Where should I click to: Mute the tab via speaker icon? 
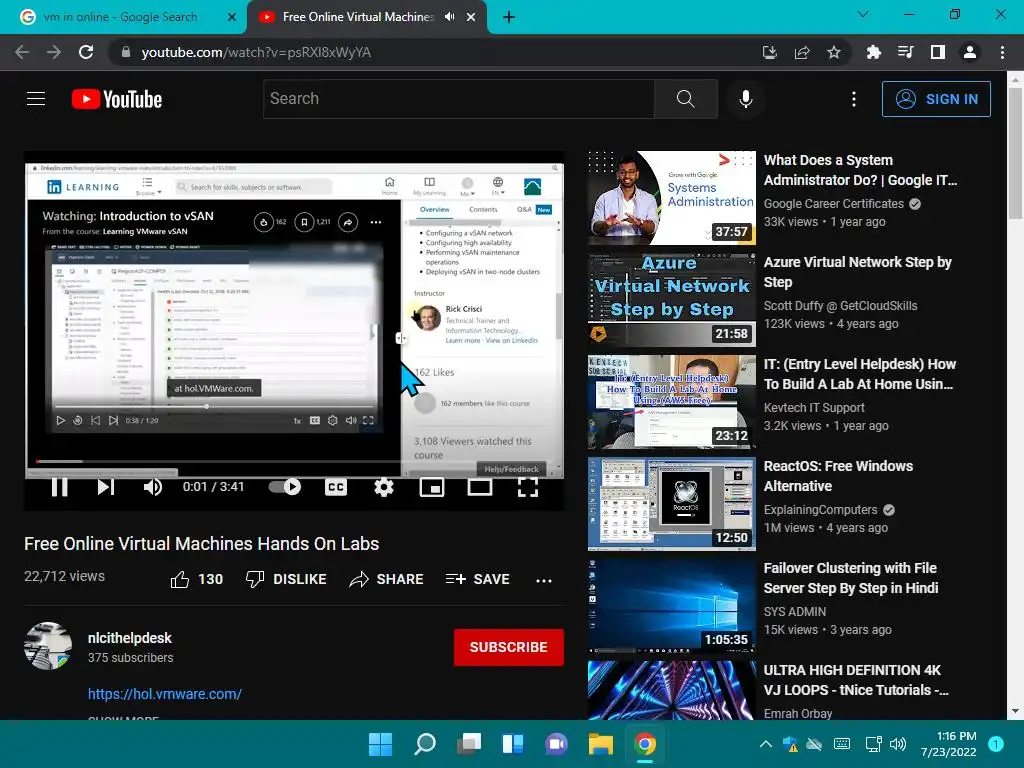point(449,17)
